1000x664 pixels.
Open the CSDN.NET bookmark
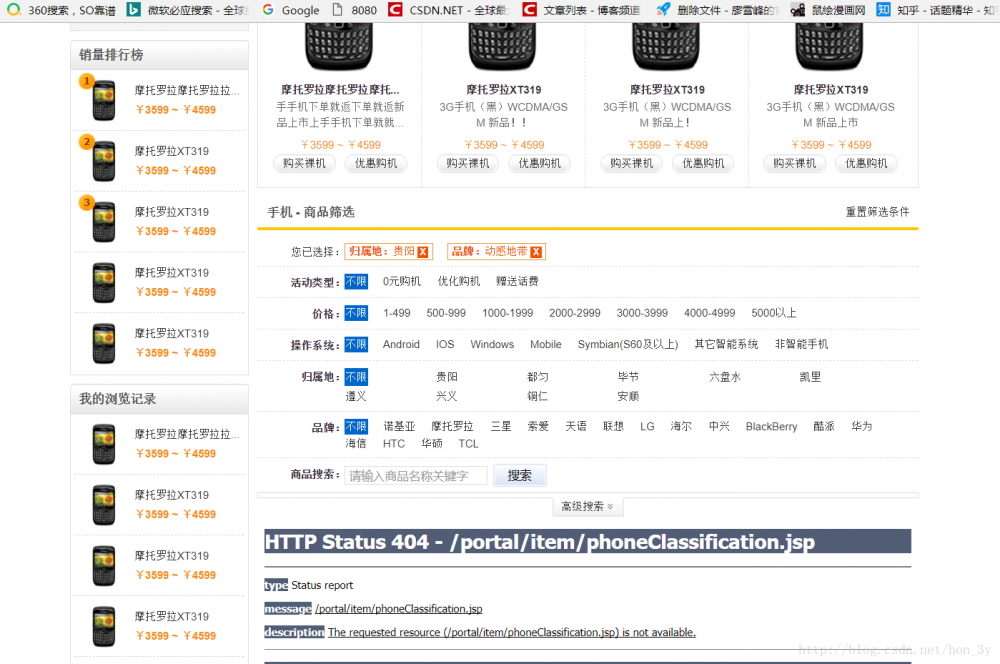449,10
